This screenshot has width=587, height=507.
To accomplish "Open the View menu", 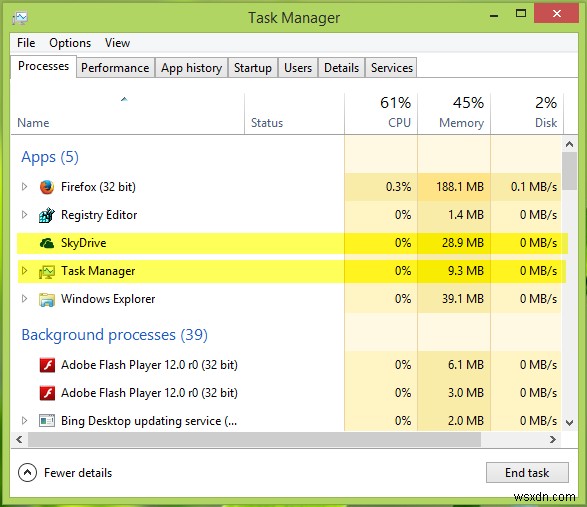I will click(117, 43).
